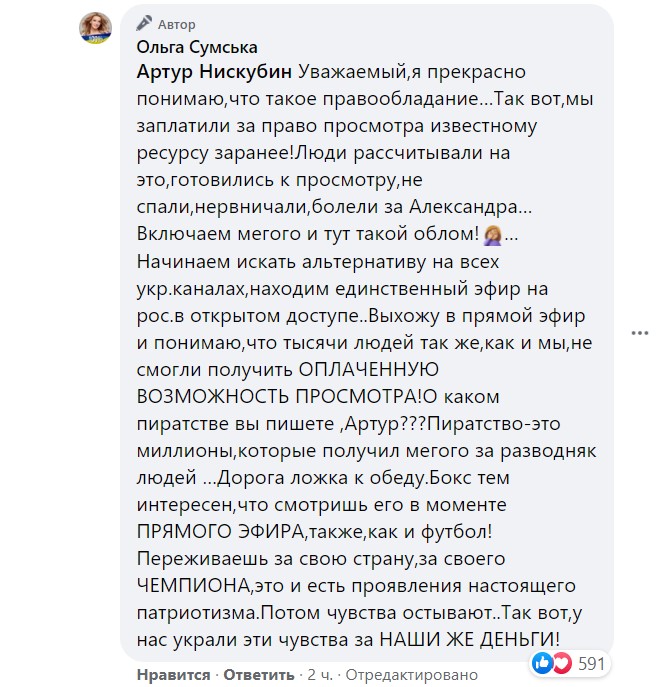Image resolution: width=666 pixels, height=687 pixels.
Task: Open the commenter's profile picture
Action: point(96,29)
